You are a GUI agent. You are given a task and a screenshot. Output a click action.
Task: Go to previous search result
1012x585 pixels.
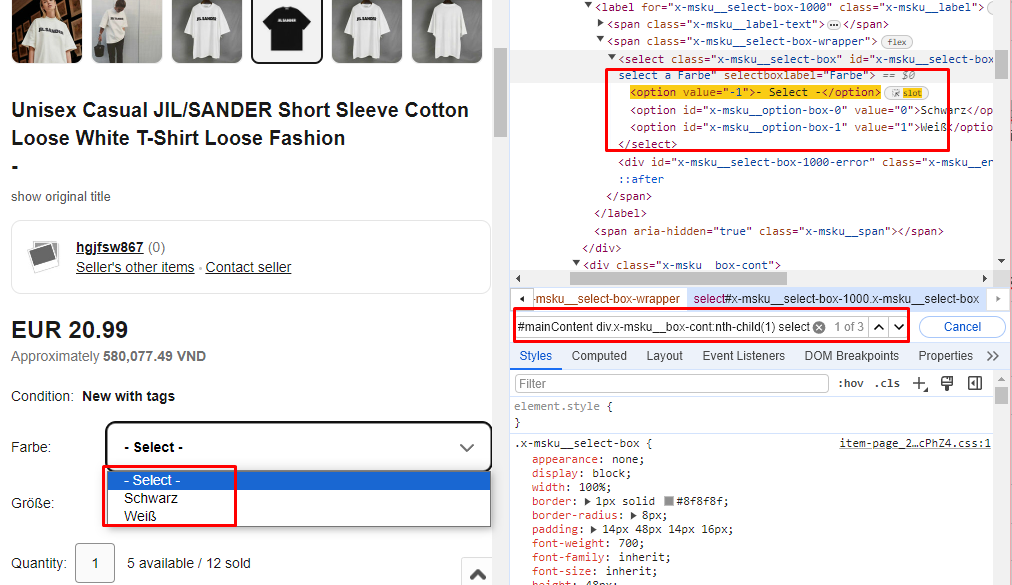pos(878,327)
